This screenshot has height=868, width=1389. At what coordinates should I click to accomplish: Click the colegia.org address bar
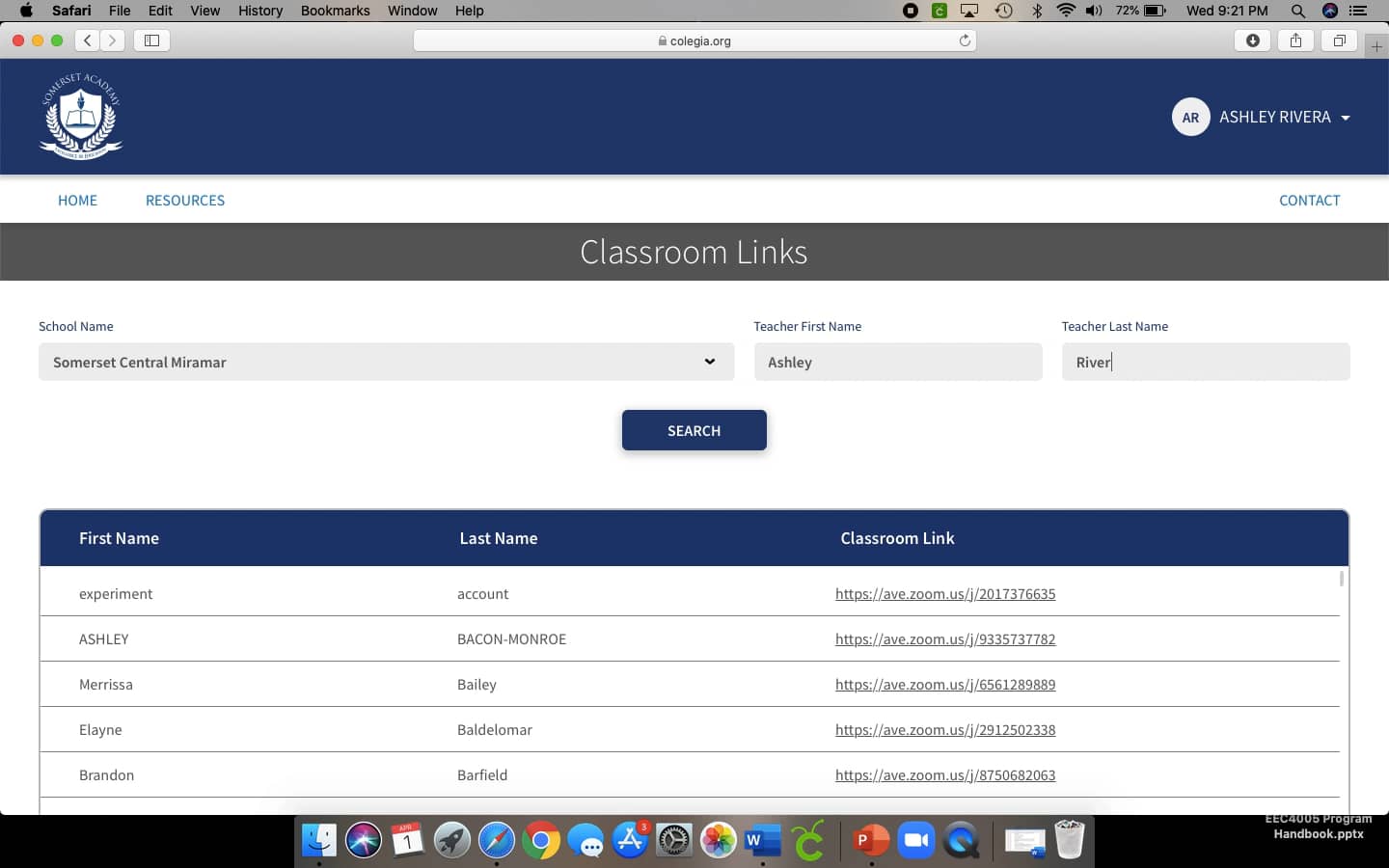pyautogui.click(x=694, y=41)
